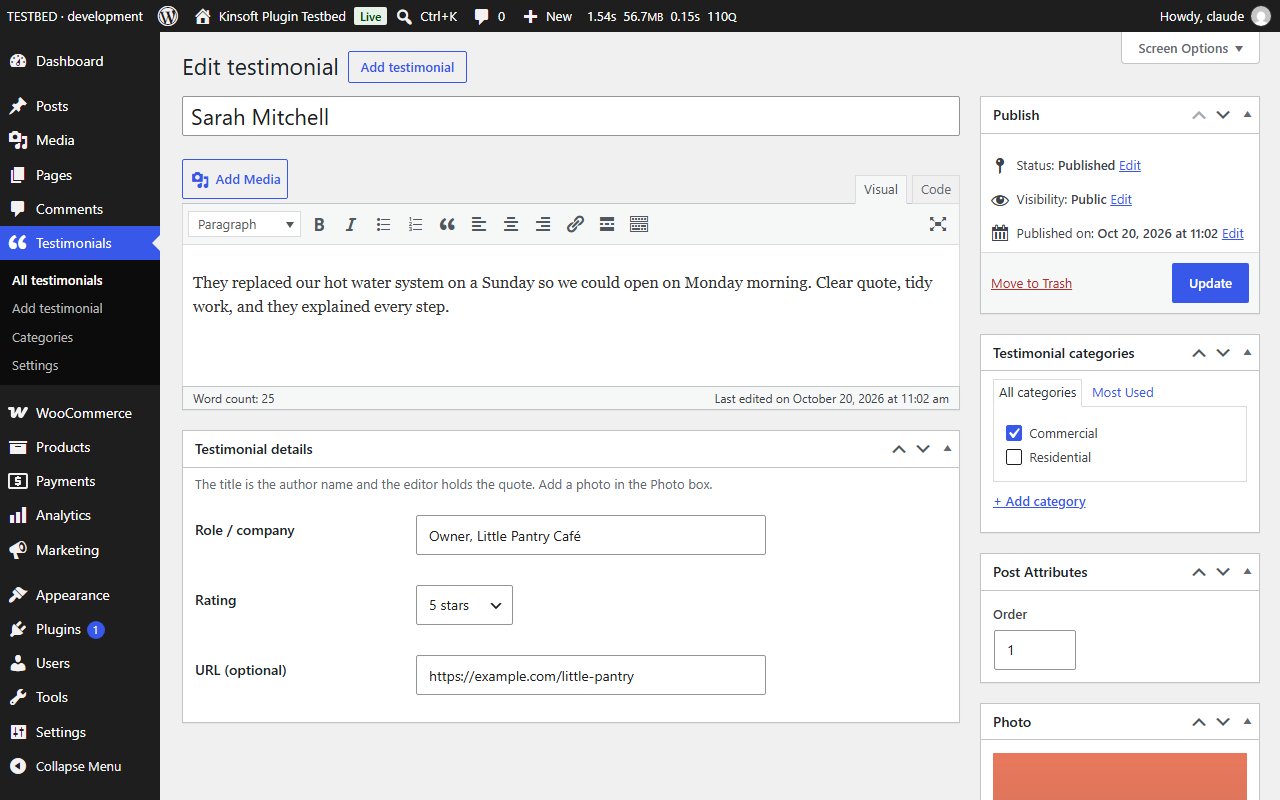The height and width of the screenshot is (800, 1280).
Task: Click Move to Trash link
Action: [x=1031, y=283]
